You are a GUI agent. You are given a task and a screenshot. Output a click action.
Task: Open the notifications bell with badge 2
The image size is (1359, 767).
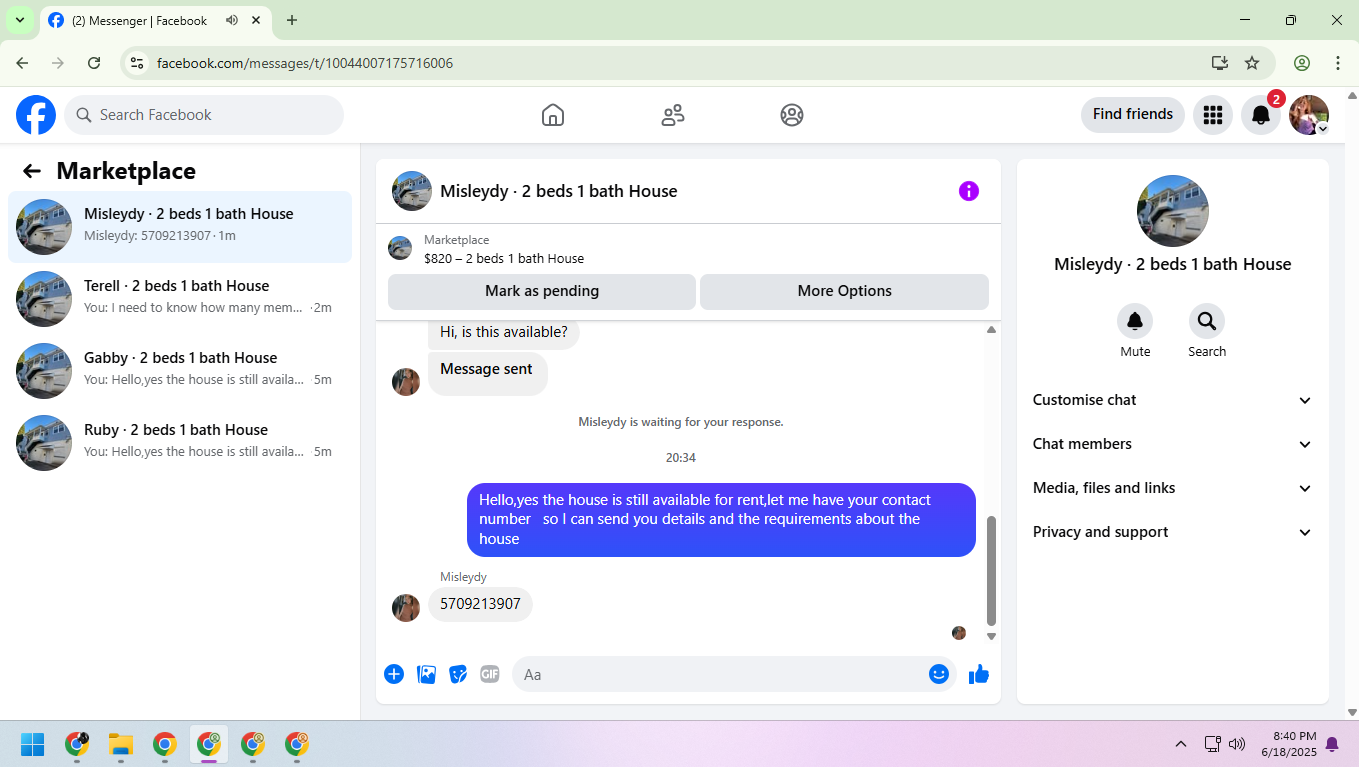(x=1261, y=115)
